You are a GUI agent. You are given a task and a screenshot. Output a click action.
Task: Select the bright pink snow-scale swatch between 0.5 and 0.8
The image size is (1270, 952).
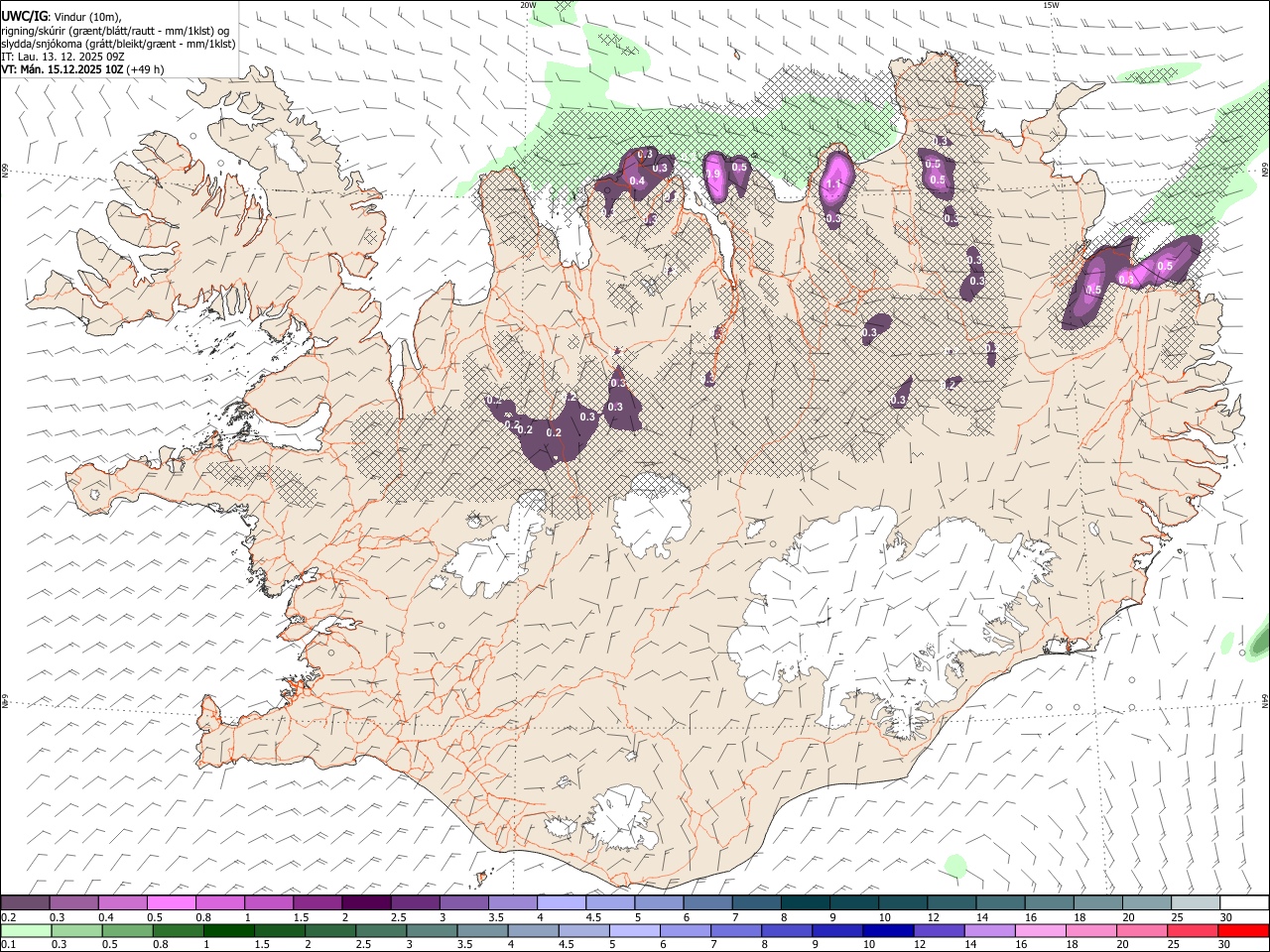point(171,902)
